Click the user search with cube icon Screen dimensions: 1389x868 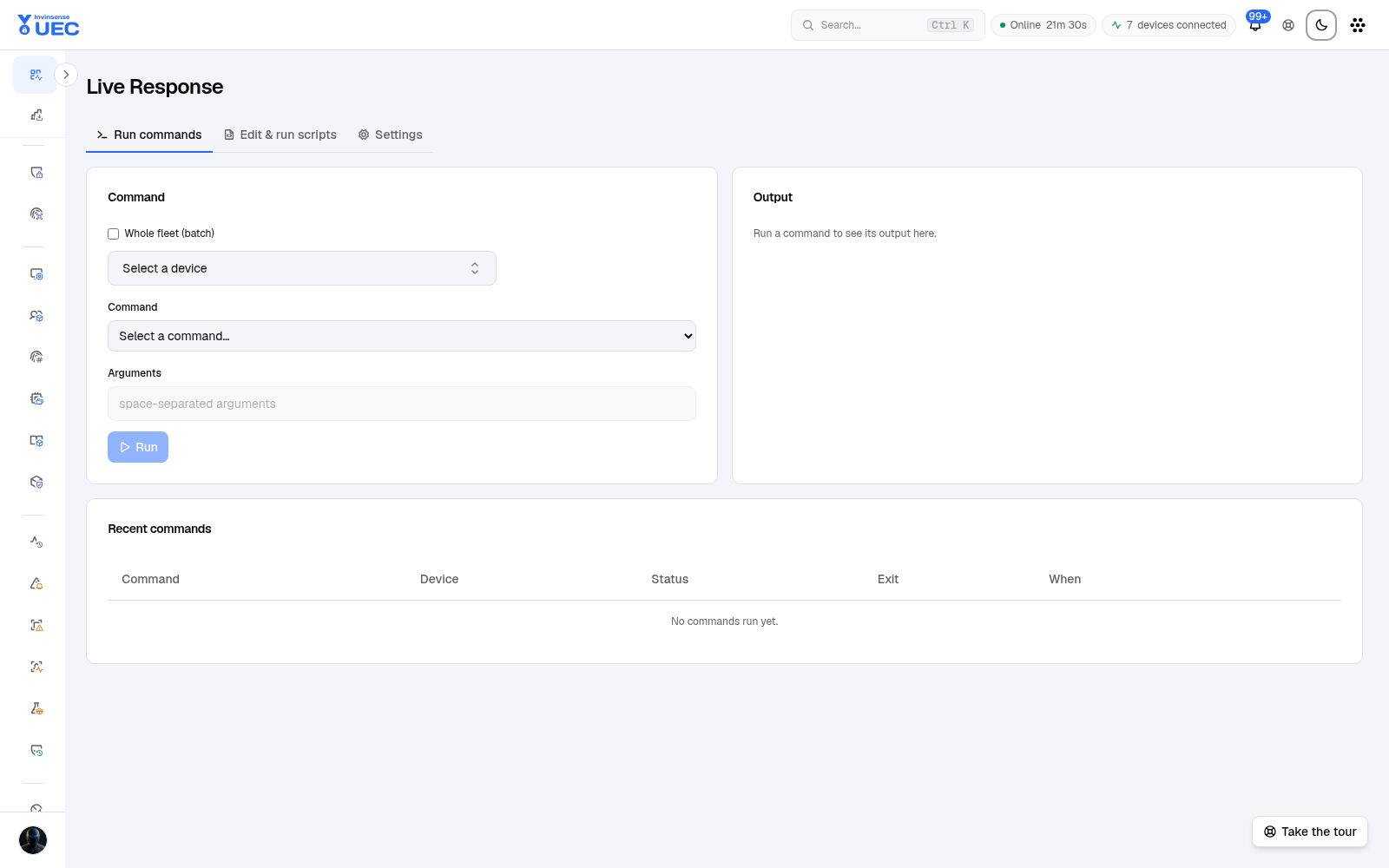click(36, 316)
